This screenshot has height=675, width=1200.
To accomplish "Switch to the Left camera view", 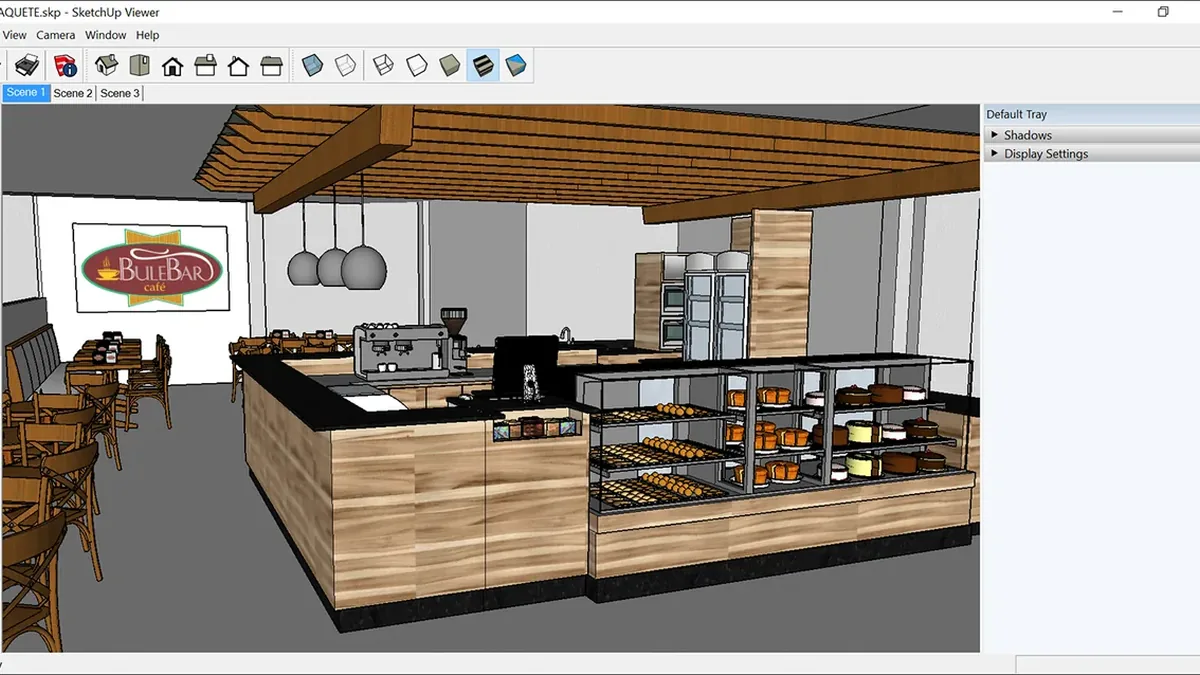I will 271,66.
